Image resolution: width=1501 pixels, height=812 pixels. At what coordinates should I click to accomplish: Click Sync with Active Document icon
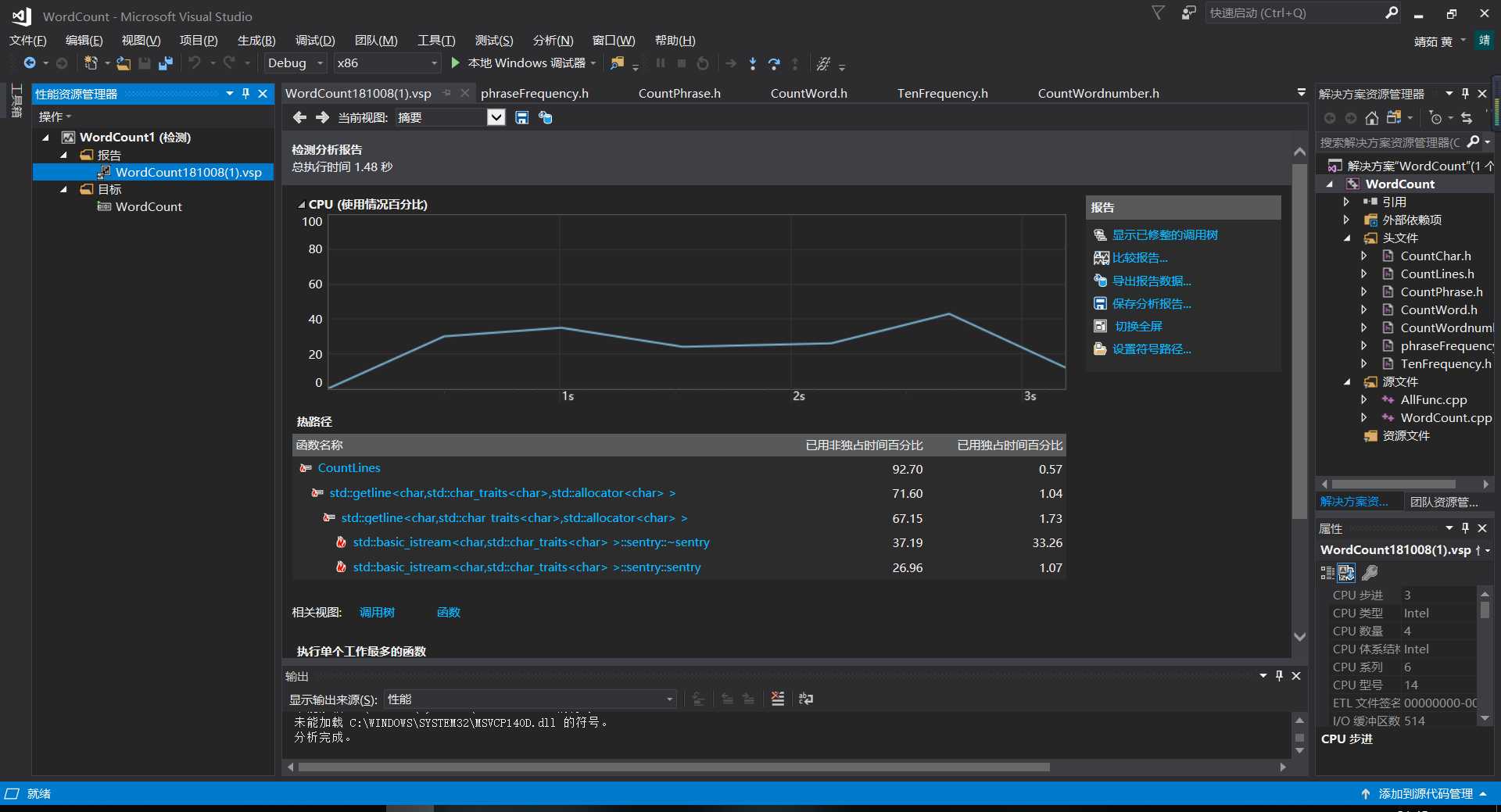pos(1467,118)
